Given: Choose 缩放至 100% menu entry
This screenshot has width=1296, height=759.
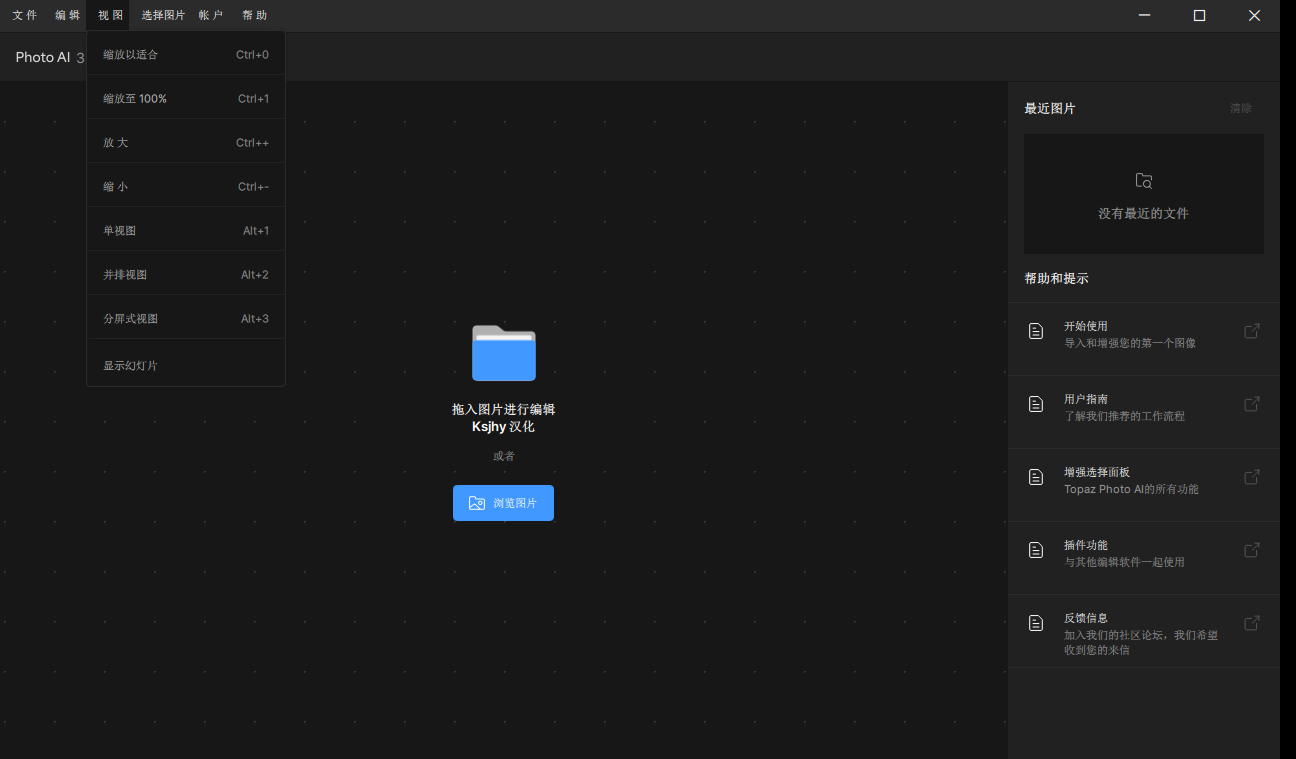Looking at the screenshot, I should click(x=186, y=99).
